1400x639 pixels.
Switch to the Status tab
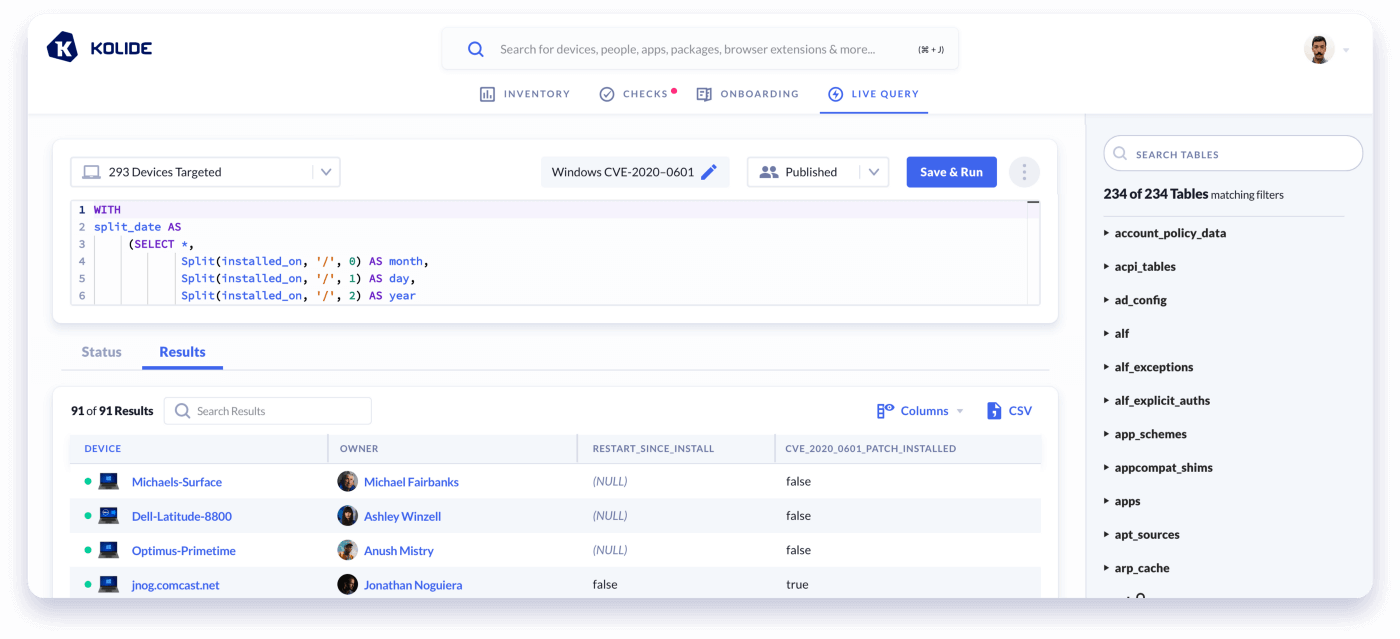[101, 352]
